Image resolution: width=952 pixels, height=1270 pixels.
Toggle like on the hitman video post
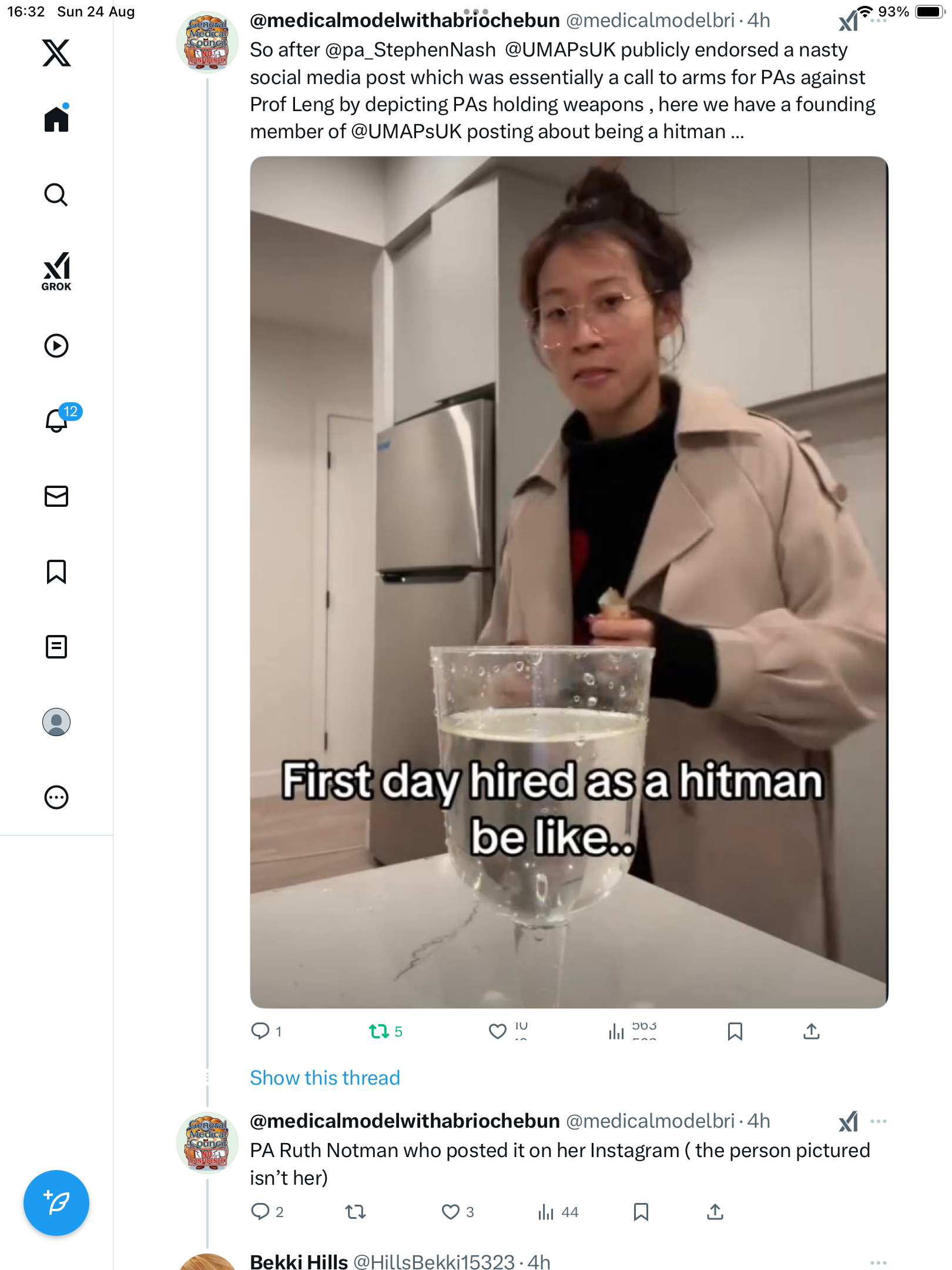pos(498,1031)
